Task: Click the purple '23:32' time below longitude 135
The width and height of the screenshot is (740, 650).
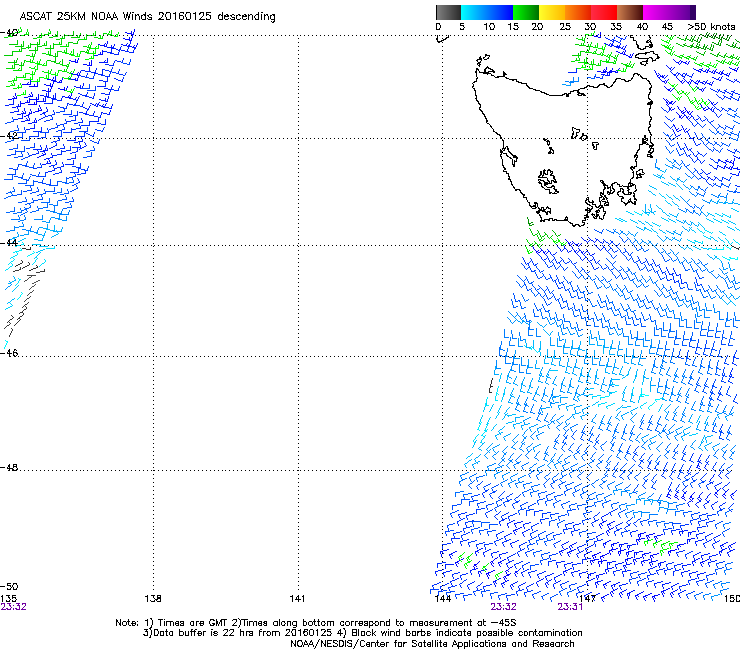Action: point(13,607)
